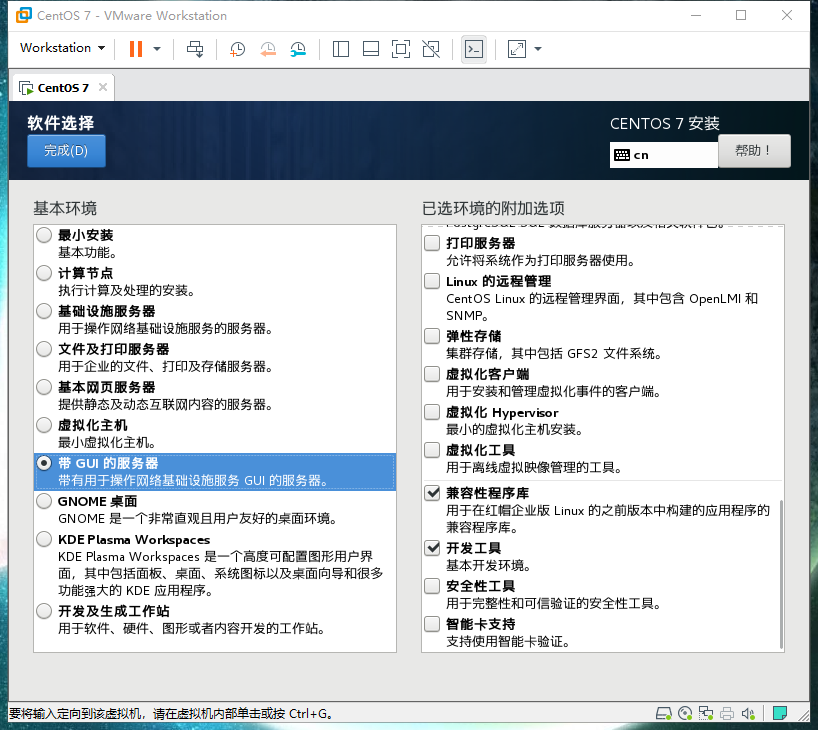Click the text 最小虚拟化主机。
The image size is (818, 730).
point(107,442)
